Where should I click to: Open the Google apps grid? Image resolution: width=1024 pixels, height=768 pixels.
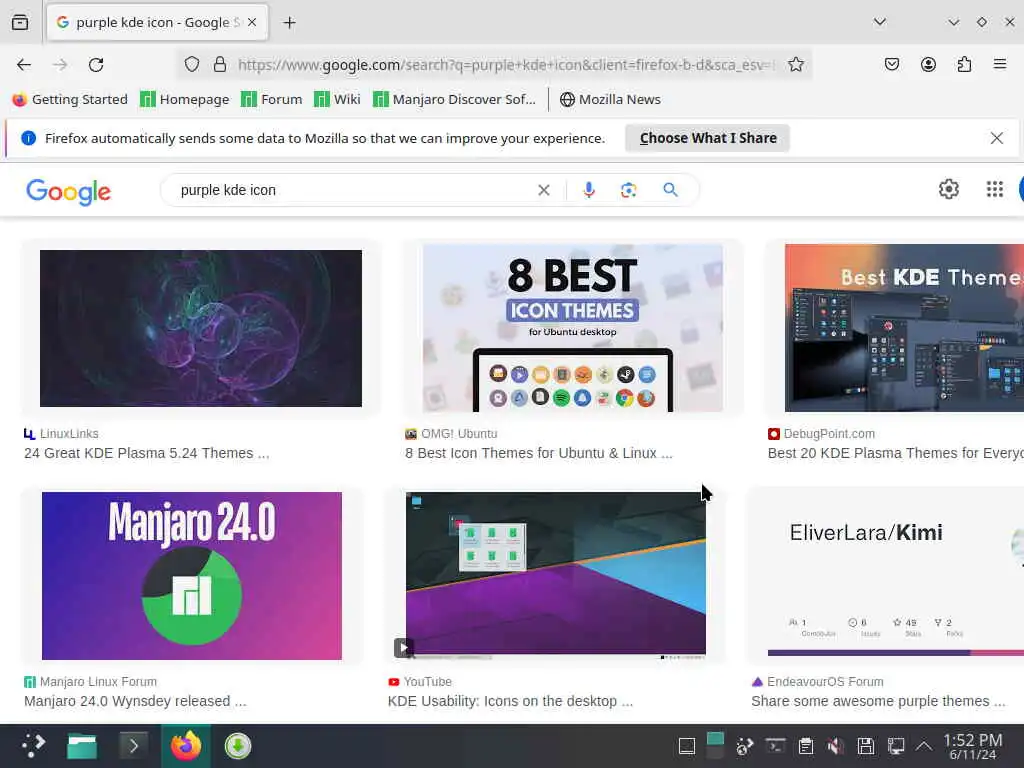coord(995,189)
